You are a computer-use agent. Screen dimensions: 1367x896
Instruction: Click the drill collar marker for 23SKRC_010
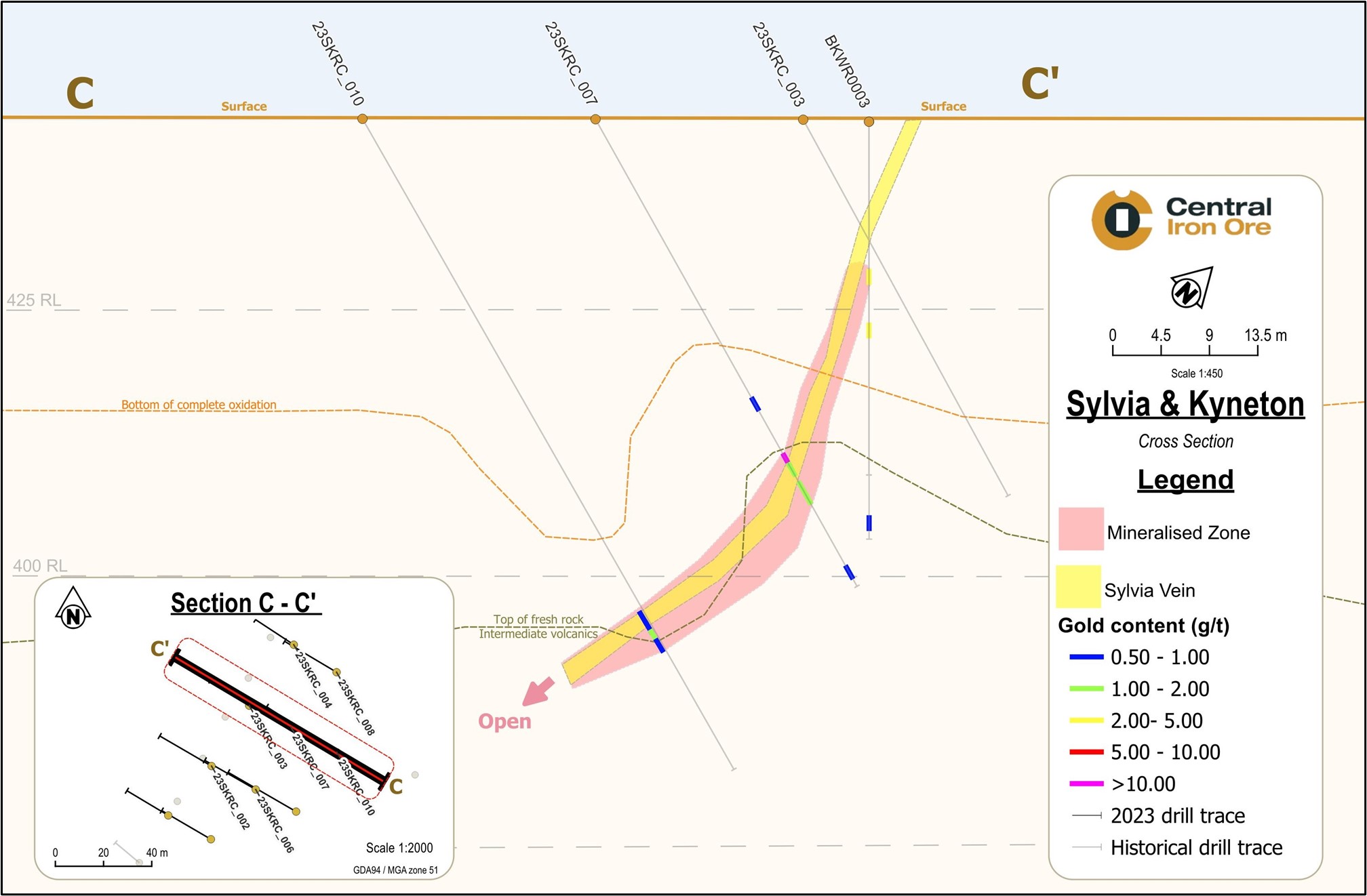(363, 119)
